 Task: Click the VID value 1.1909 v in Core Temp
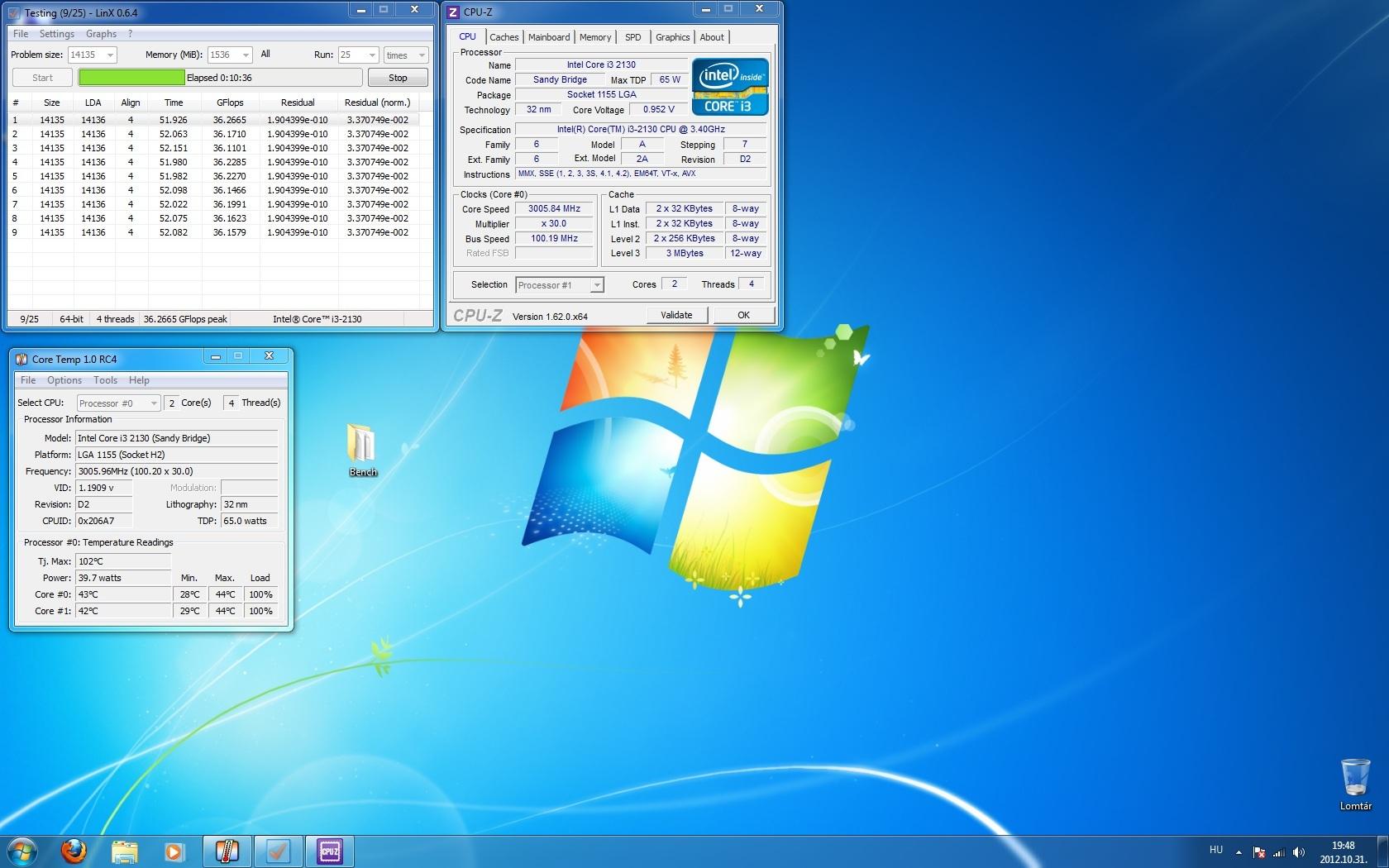click(104, 488)
